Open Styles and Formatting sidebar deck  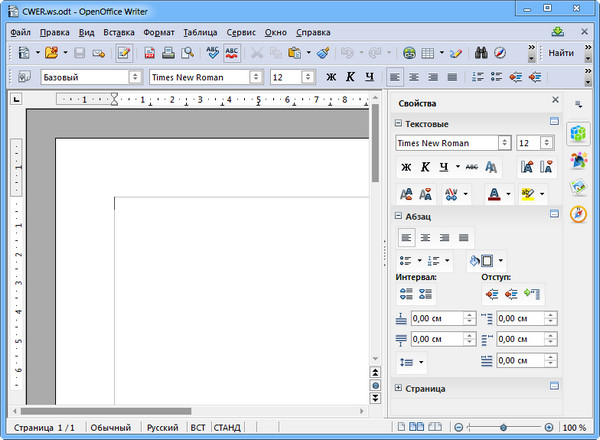point(578,160)
